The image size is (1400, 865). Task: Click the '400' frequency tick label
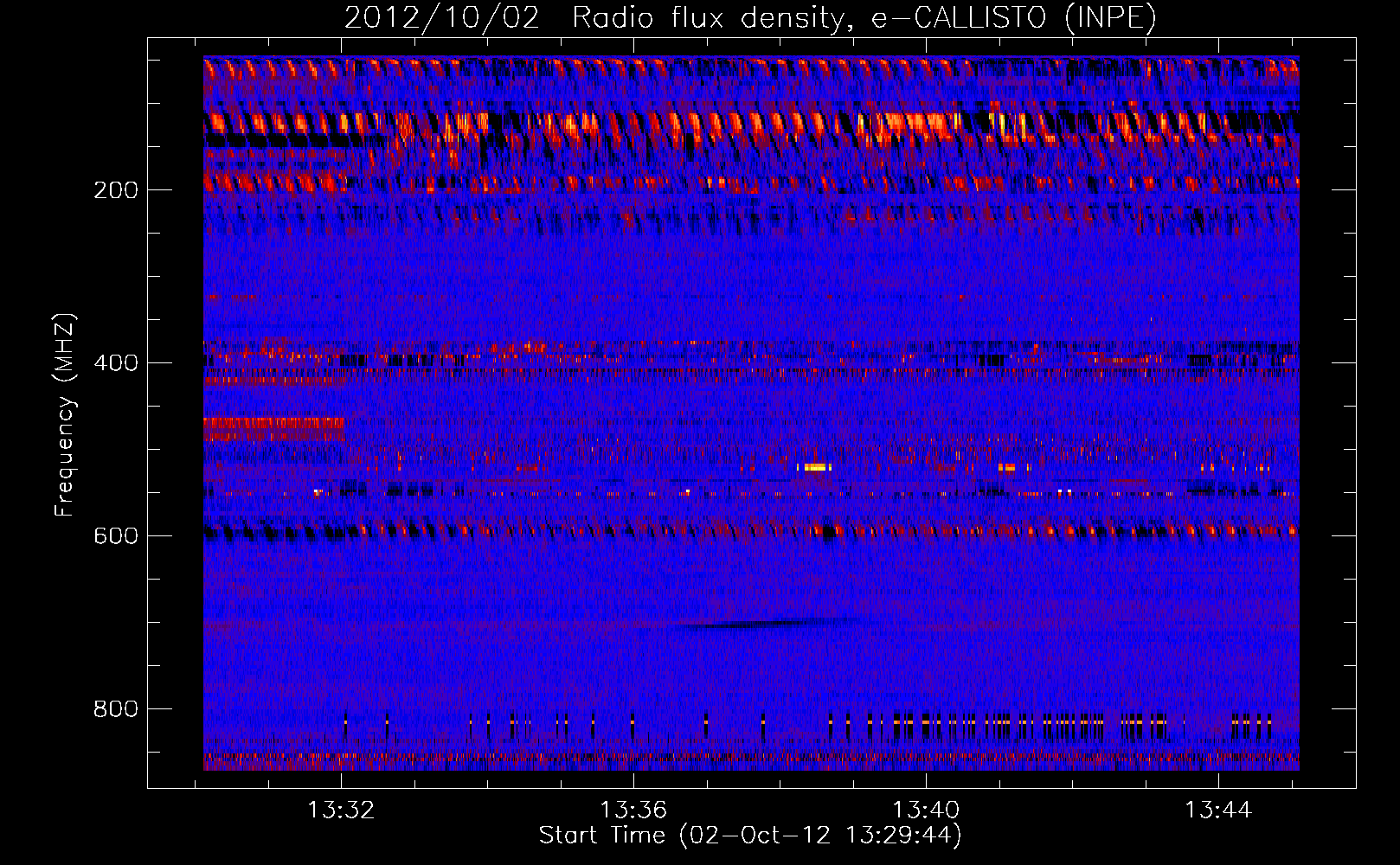click(x=116, y=362)
